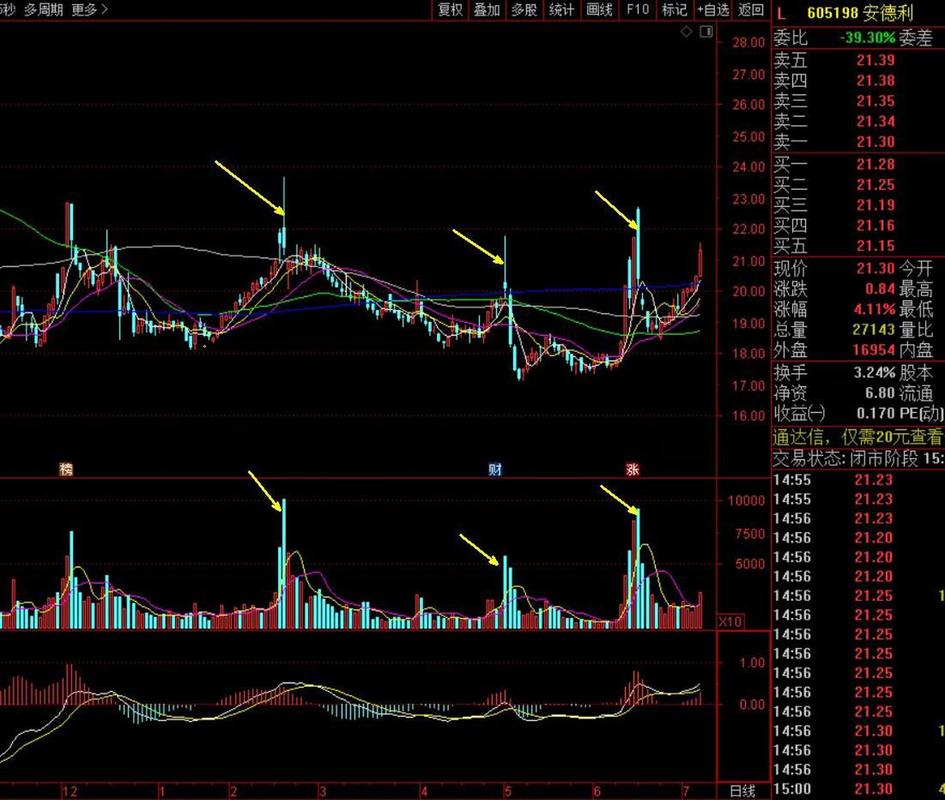
Task: Click the 返回 back button
Action: tap(751, 10)
